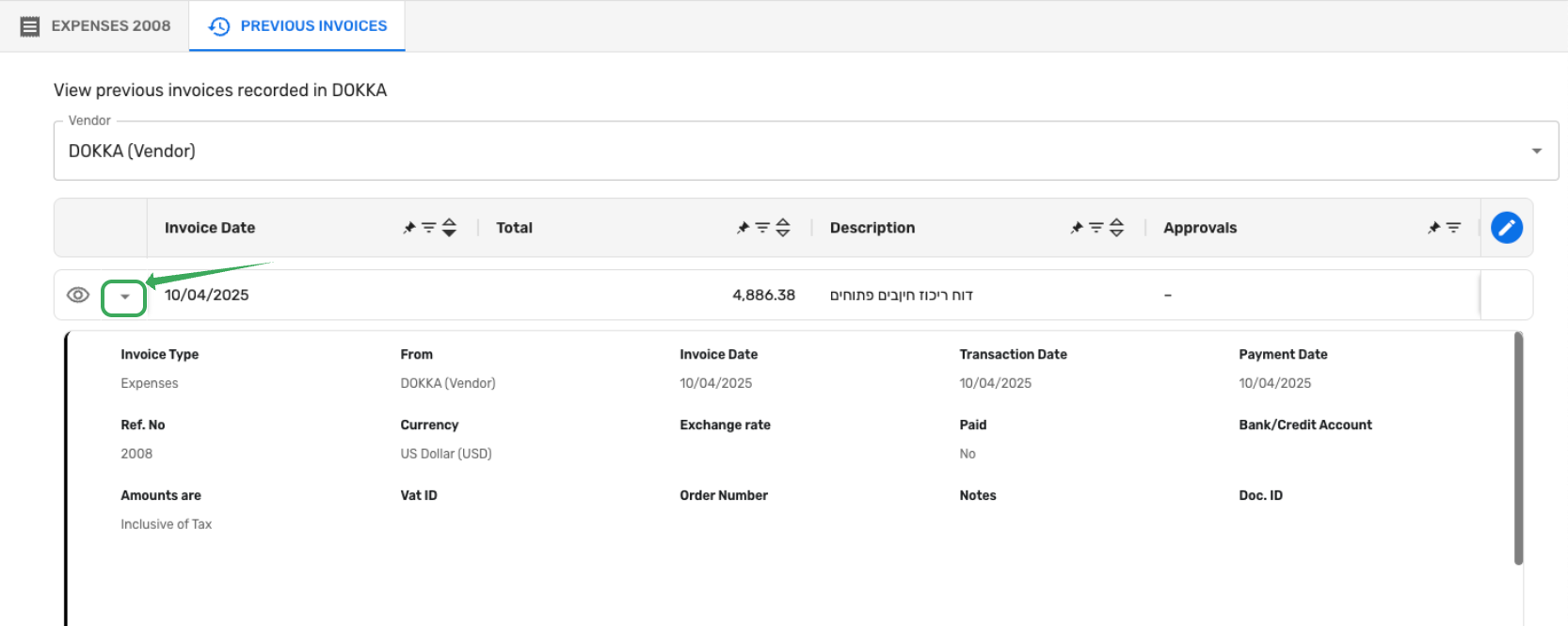Click the Bank/Credit Account label
Viewport: 1568px width, 626px height.
point(1305,425)
